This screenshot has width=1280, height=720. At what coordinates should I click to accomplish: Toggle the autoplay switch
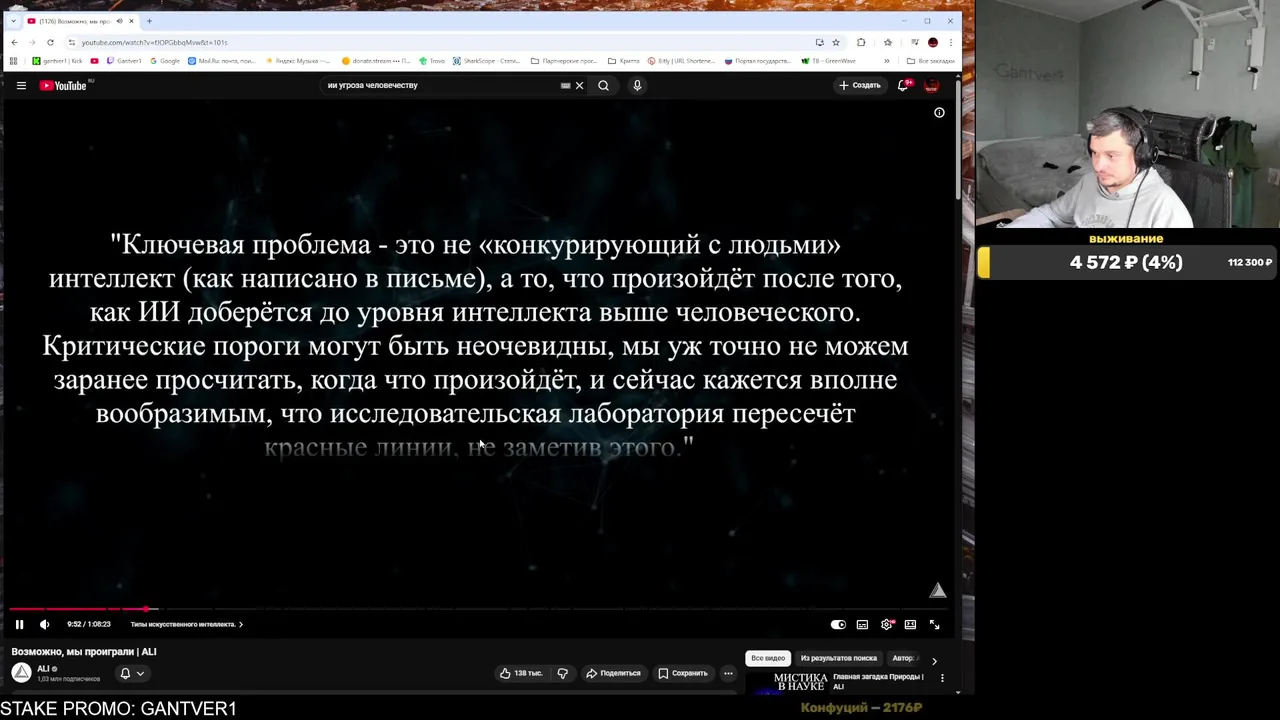coord(838,624)
